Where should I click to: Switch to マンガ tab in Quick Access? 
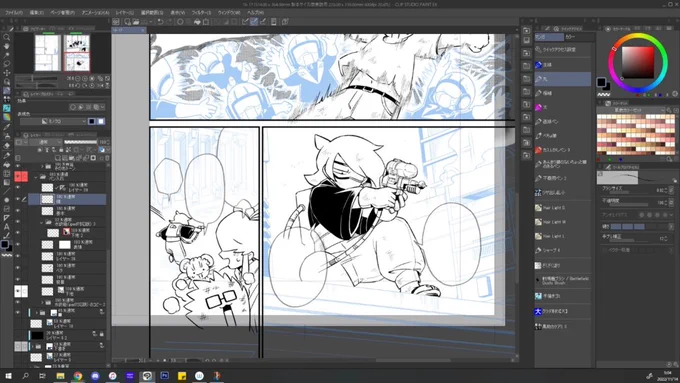point(549,37)
